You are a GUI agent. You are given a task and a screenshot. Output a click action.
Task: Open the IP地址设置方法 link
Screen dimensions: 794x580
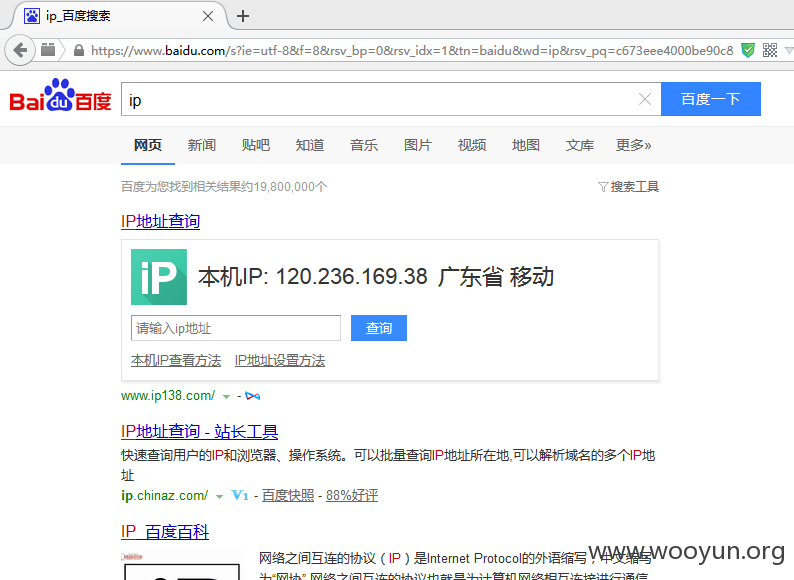point(280,361)
